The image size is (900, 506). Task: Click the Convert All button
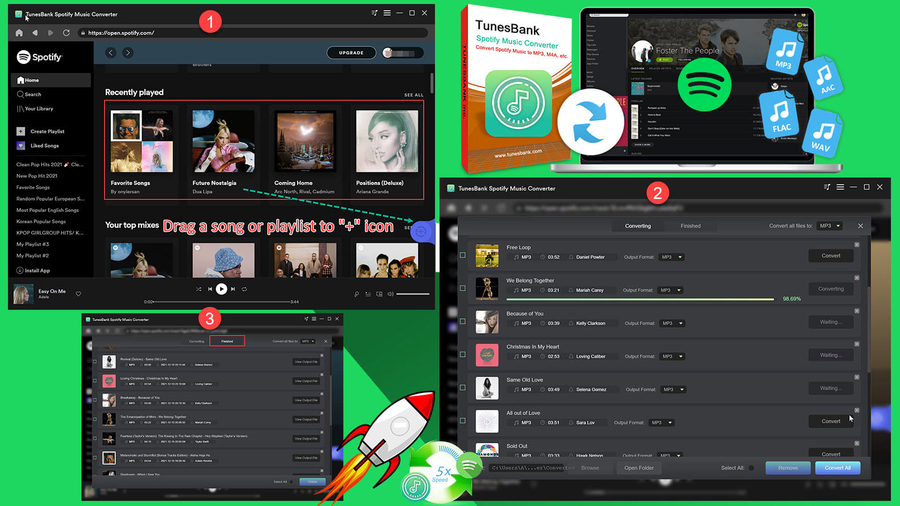[x=837, y=467]
